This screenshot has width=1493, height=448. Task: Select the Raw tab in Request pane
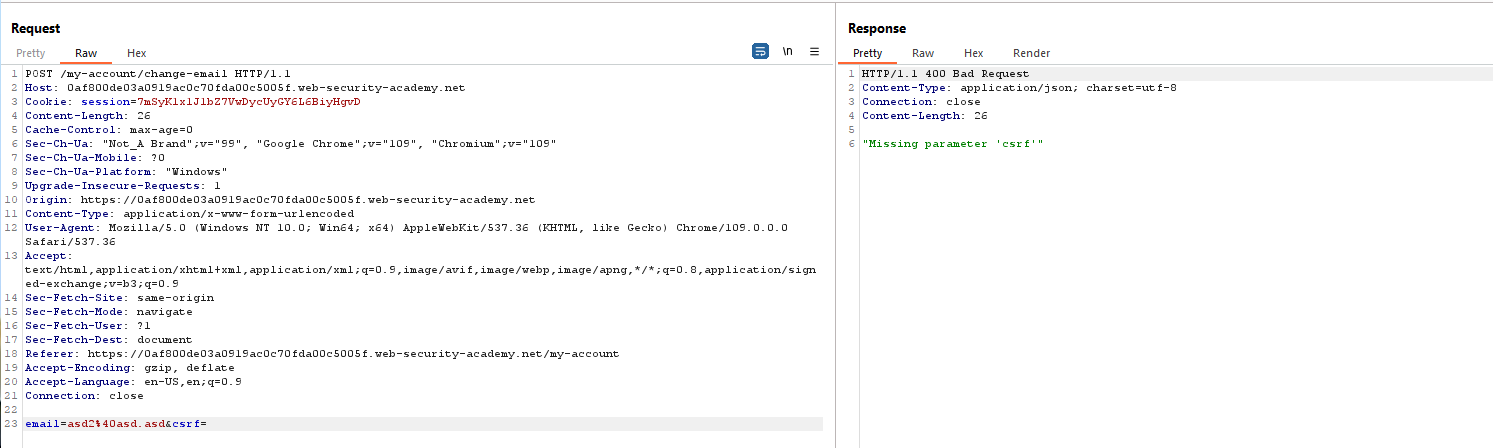coord(86,53)
